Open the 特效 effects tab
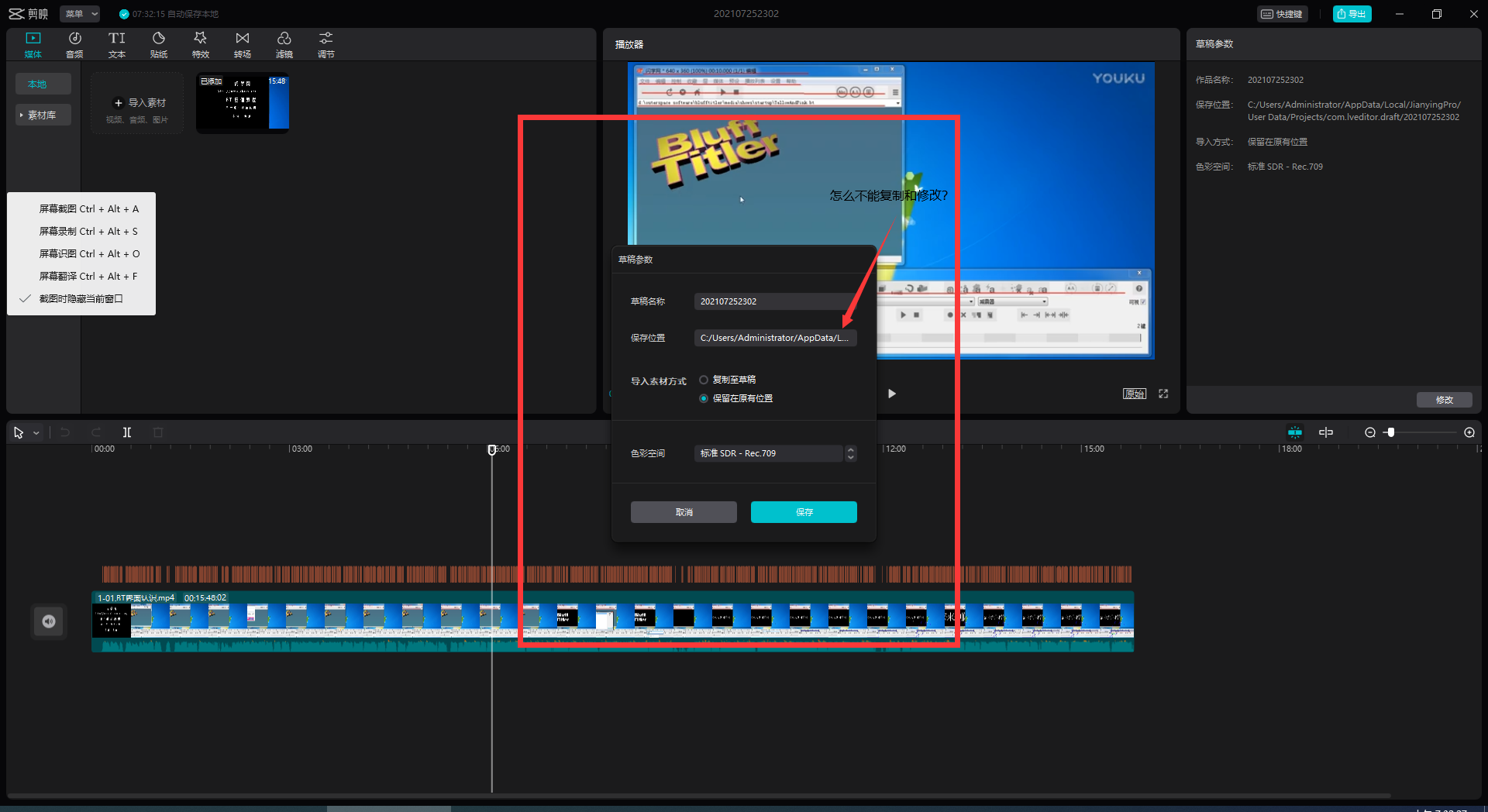Viewport: 1488px width, 812px height. tap(201, 45)
